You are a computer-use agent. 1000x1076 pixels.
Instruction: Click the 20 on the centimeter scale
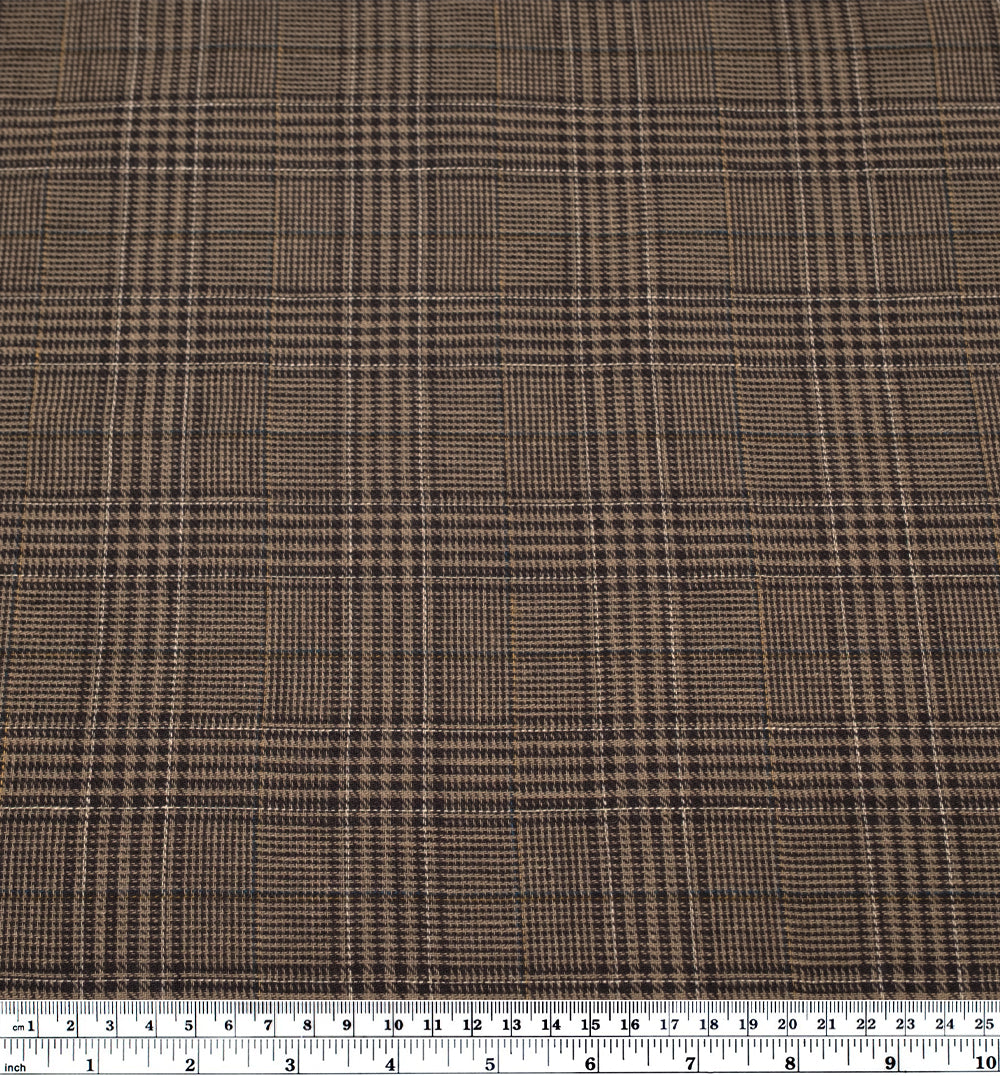coord(788,1025)
